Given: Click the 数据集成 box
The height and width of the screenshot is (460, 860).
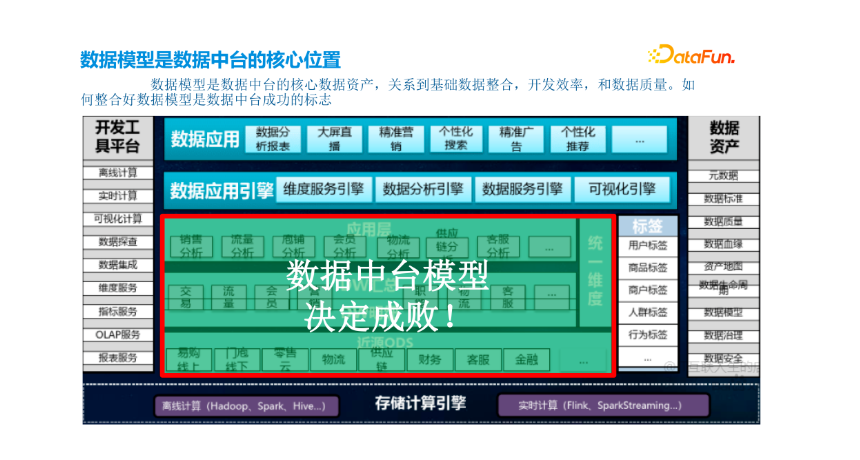Looking at the screenshot, I should tap(118, 265).
